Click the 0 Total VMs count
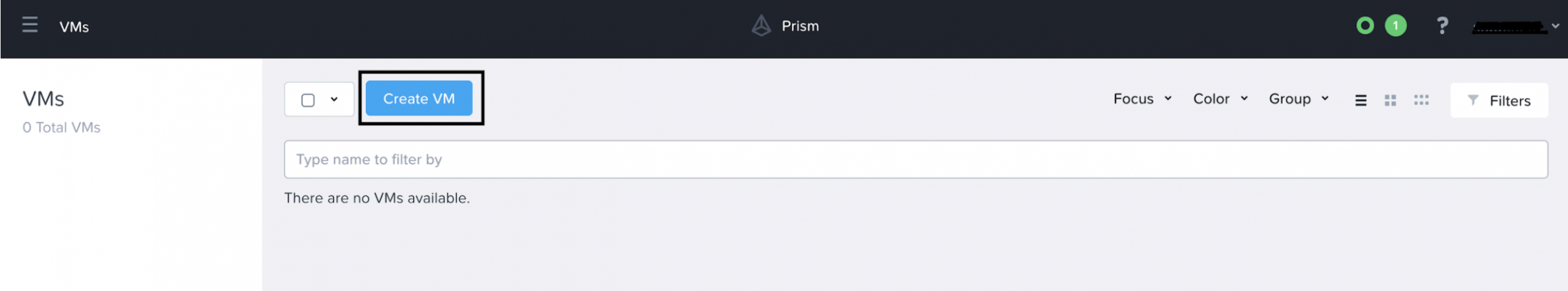Image resolution: width=1568 pixels, height=291 pixels. [x=61, y=127]
